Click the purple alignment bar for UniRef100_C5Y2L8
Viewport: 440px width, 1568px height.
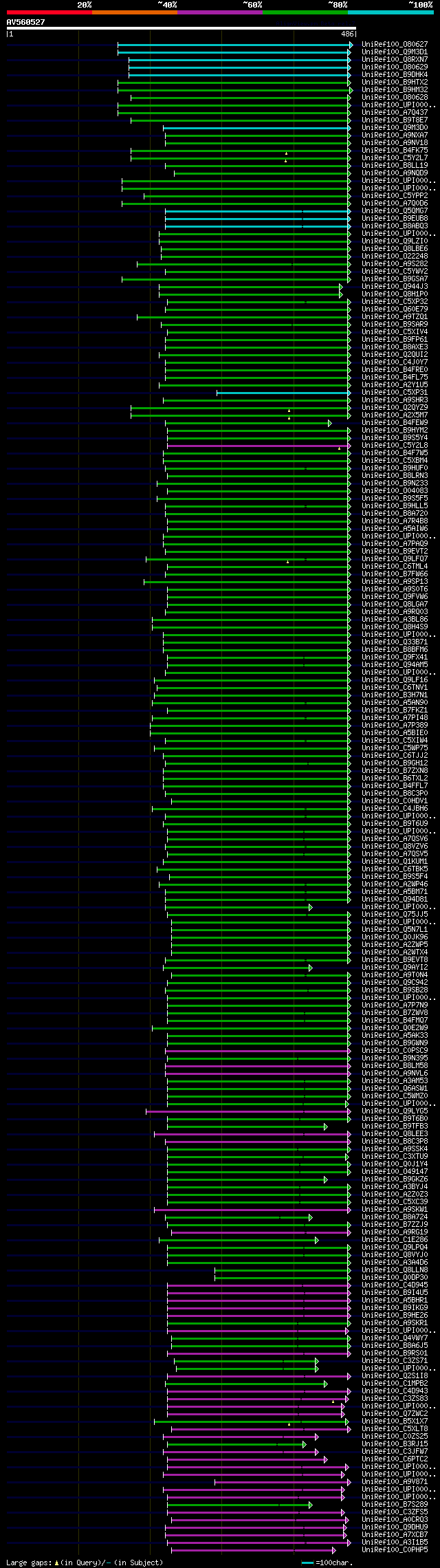(x=258, y=446)
